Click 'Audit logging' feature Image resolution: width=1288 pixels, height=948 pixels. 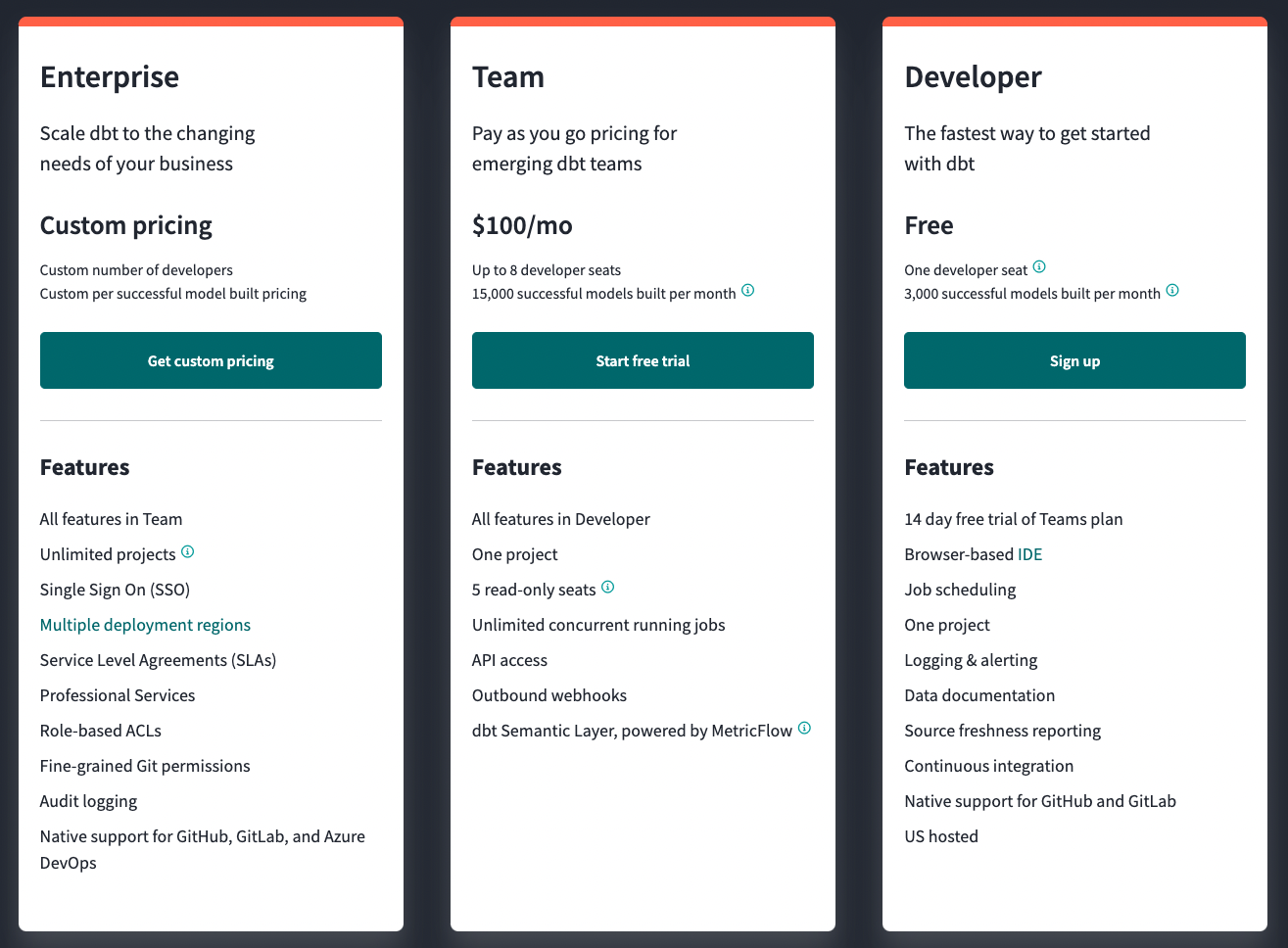pos(88,801)
